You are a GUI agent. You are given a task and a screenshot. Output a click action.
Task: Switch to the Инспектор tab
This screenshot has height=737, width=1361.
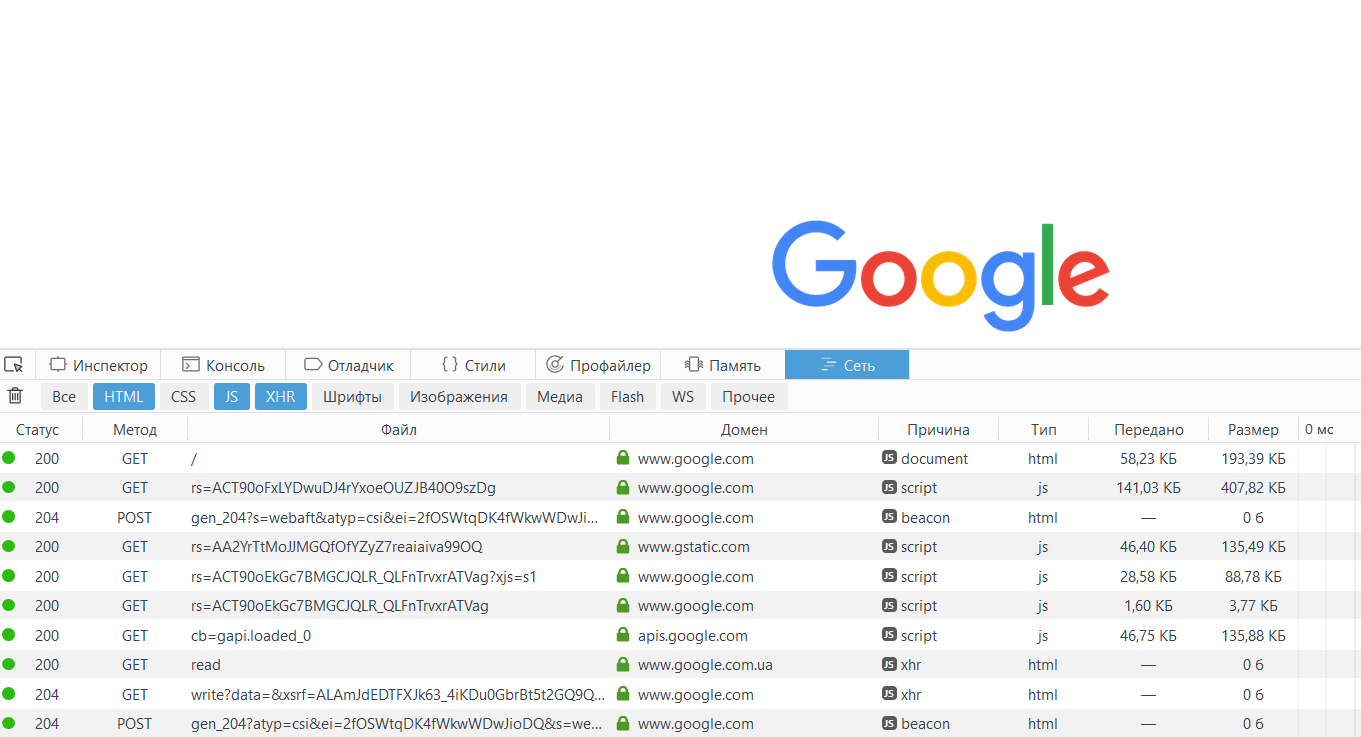[99, 365]
